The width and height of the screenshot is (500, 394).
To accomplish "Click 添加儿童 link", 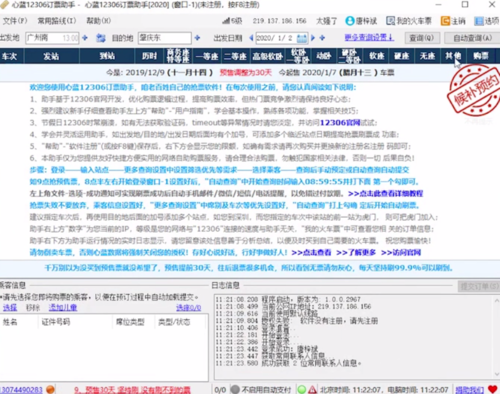I will [63, 307].
